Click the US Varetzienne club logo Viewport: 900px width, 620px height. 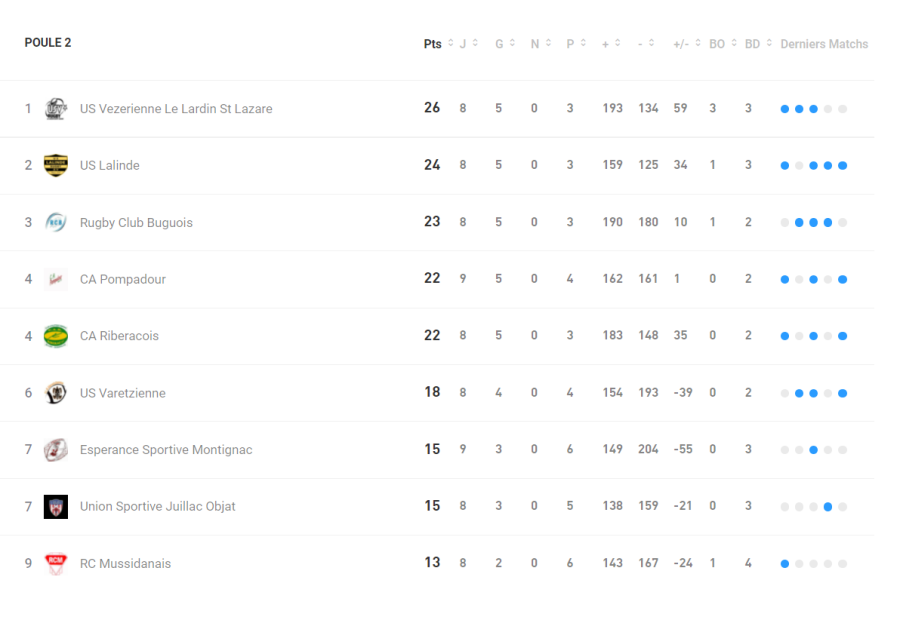(56, 393)
